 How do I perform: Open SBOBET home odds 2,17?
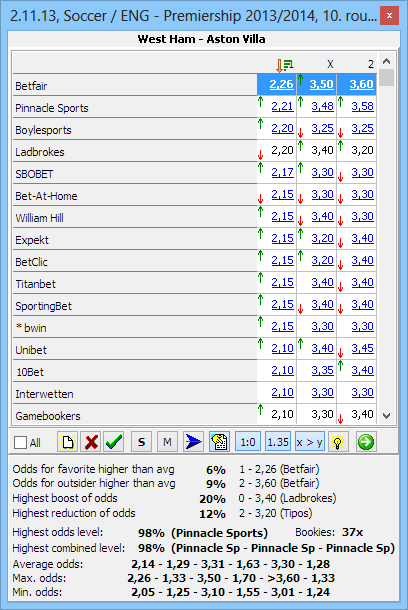coord(282,172)
